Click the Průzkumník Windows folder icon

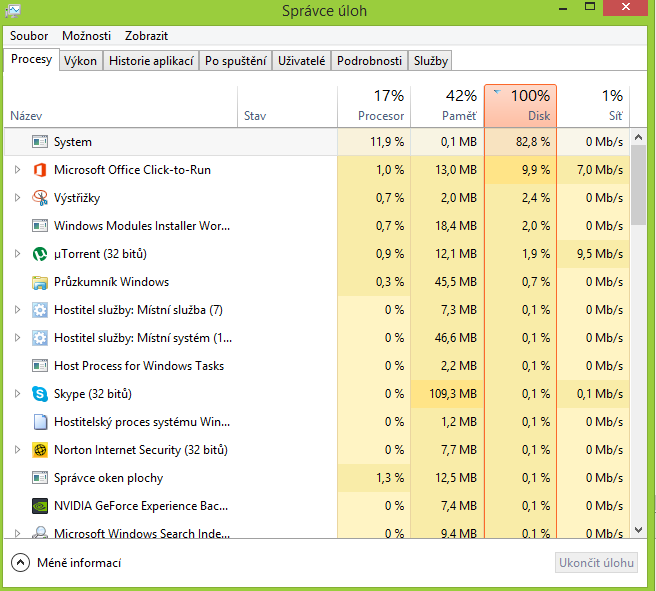click(x=40, y=282)
